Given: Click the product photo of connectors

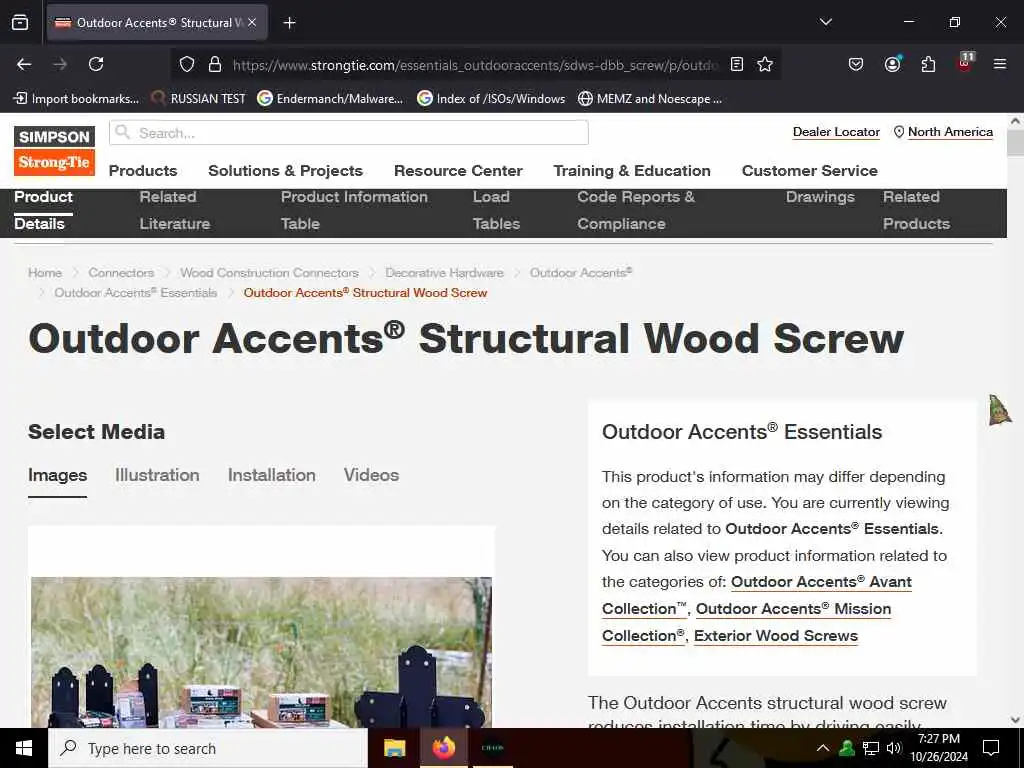Looking at the screenshot, I should (x=261, y=652).
